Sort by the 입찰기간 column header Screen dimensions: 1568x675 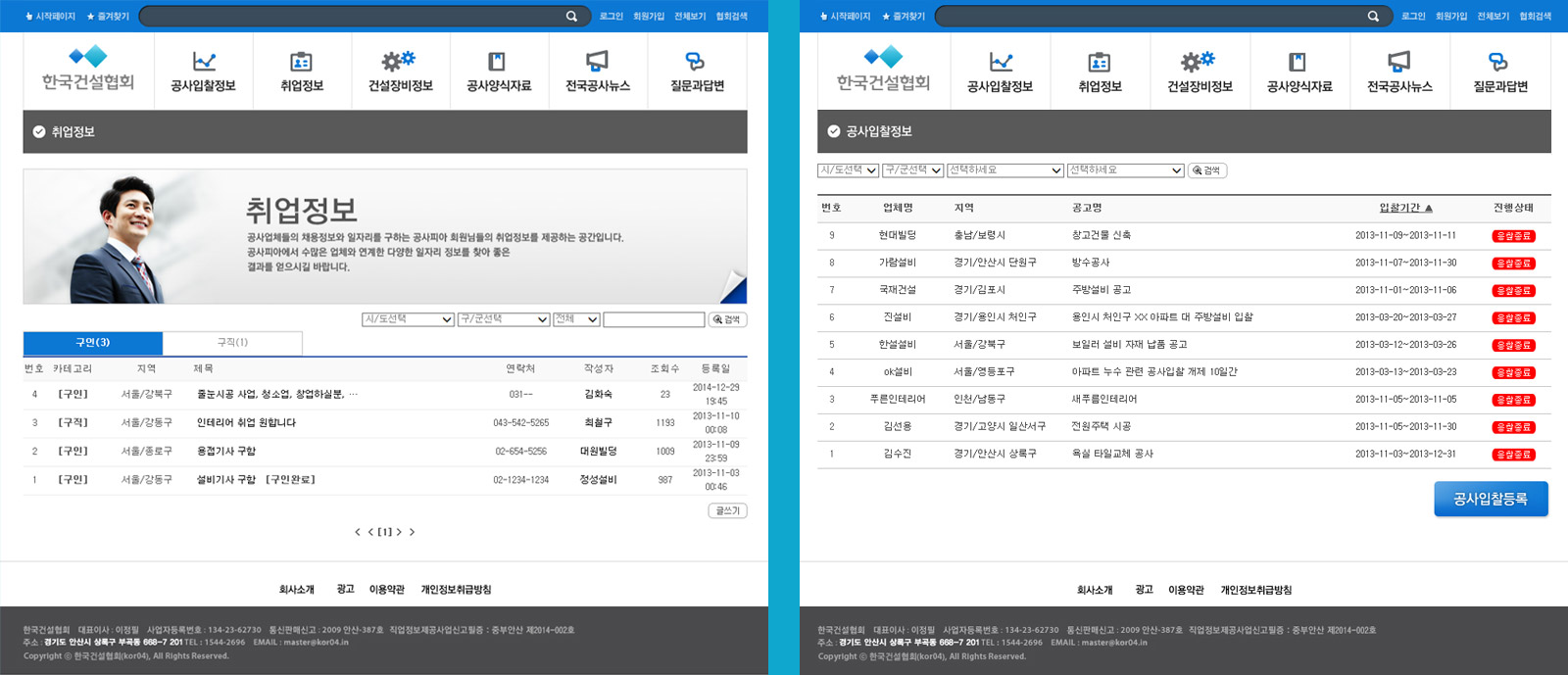(x=1404, y=208)
